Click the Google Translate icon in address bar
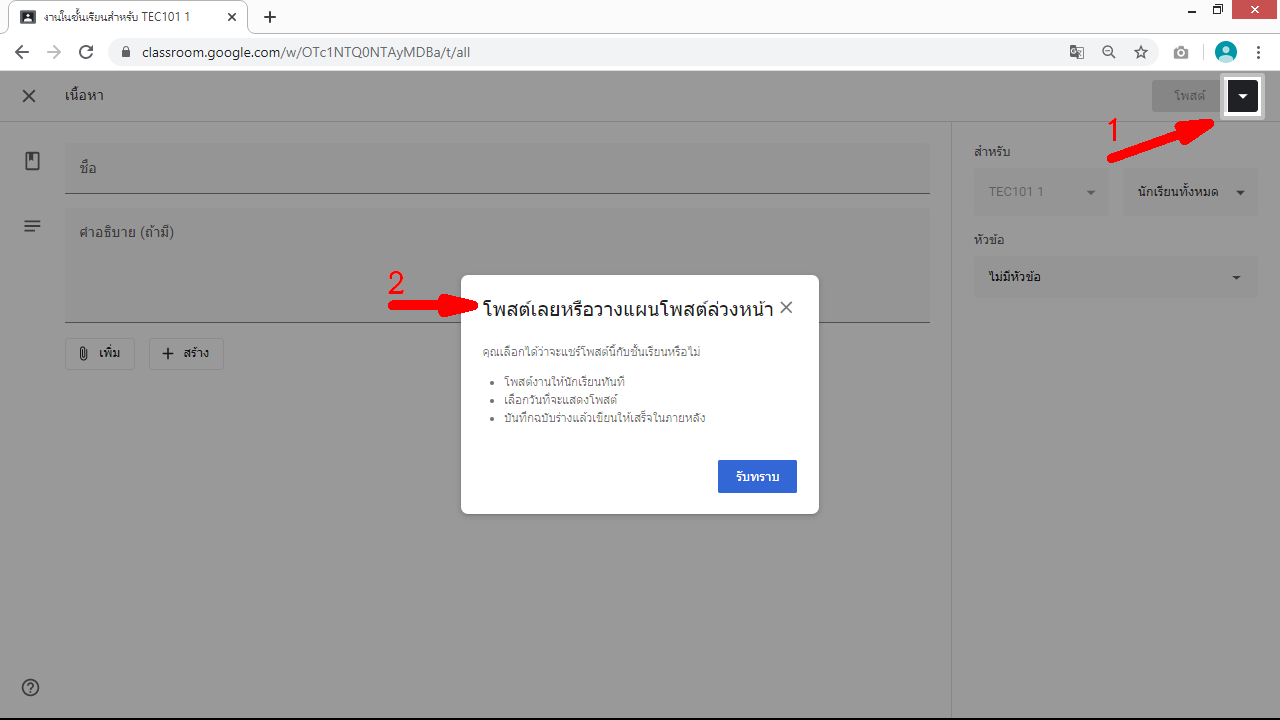The height and width of the screenshot is (720, 1280). pos(1077,52)
